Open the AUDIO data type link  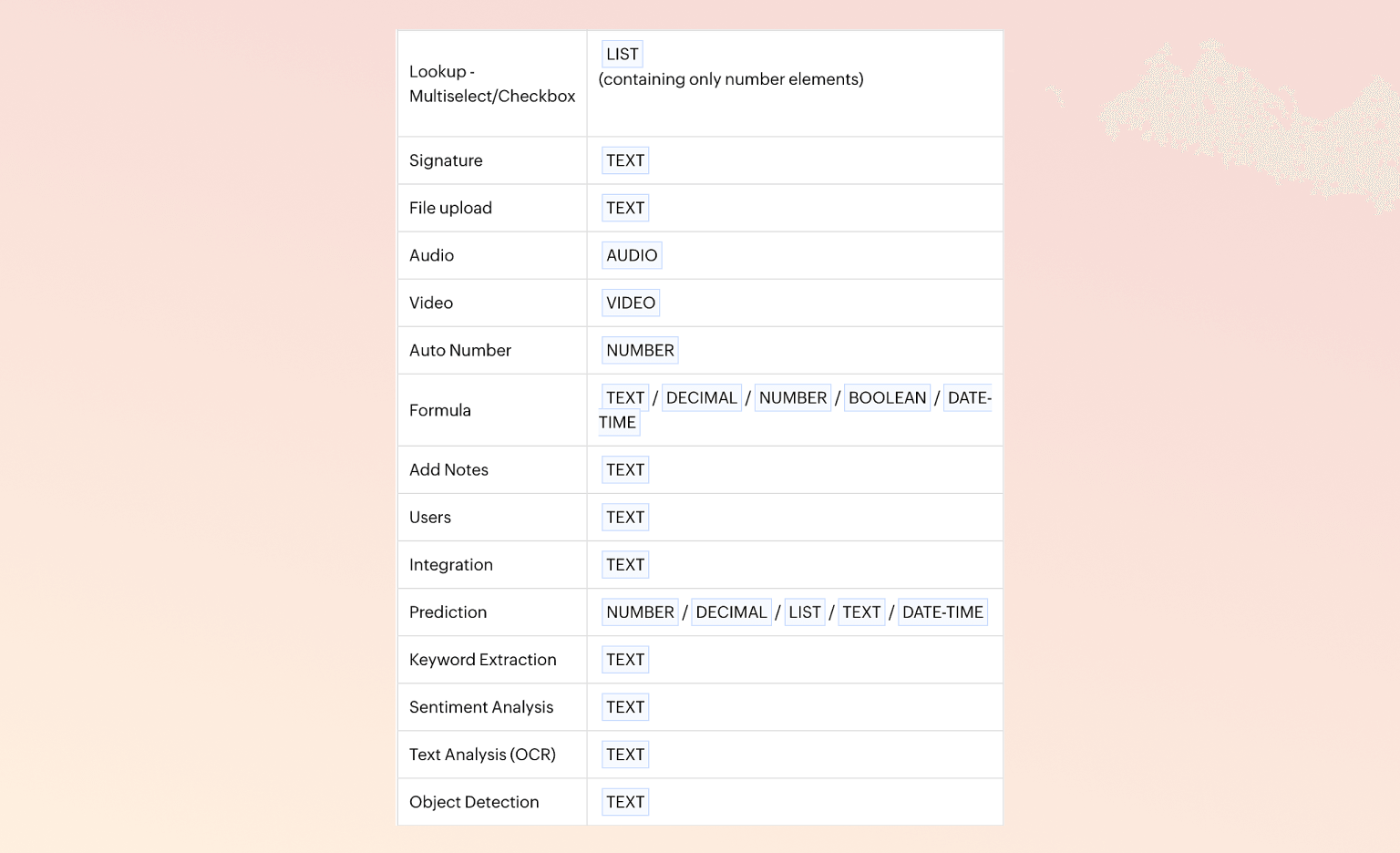[632, 256]
